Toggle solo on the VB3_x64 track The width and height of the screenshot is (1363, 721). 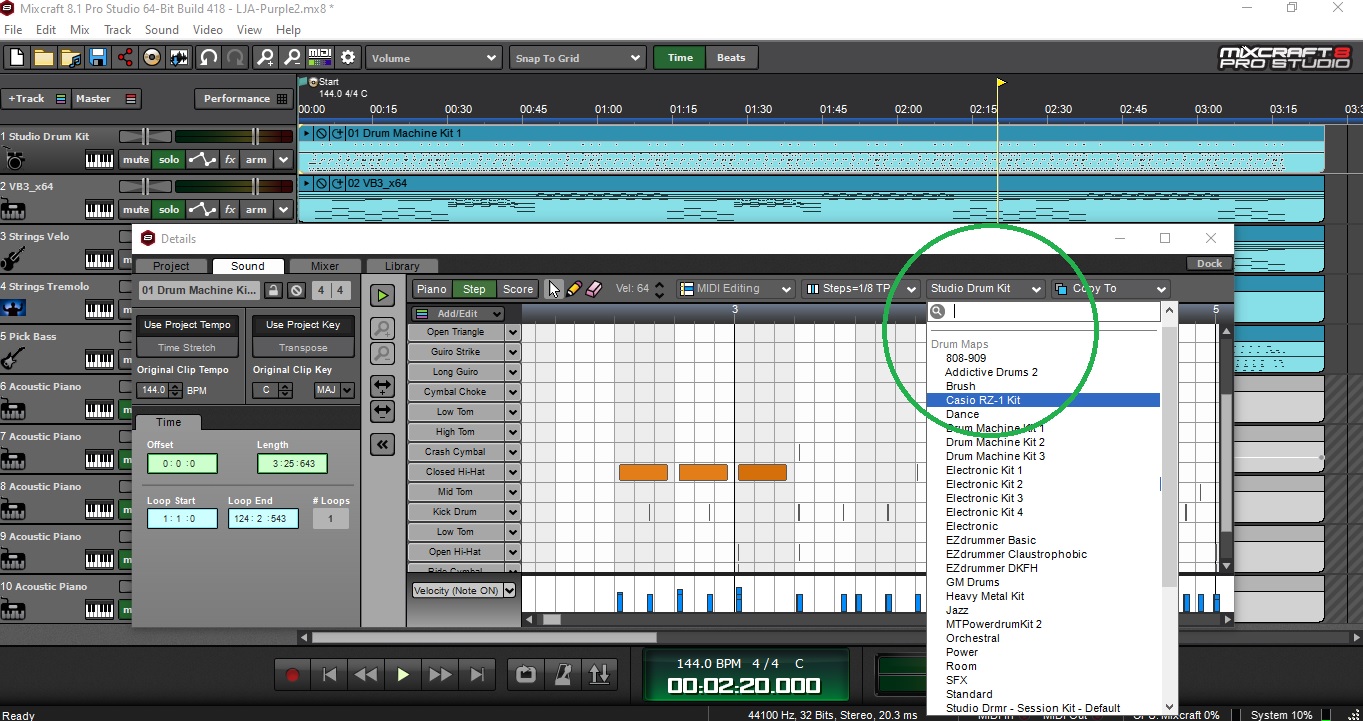[169, 209]
